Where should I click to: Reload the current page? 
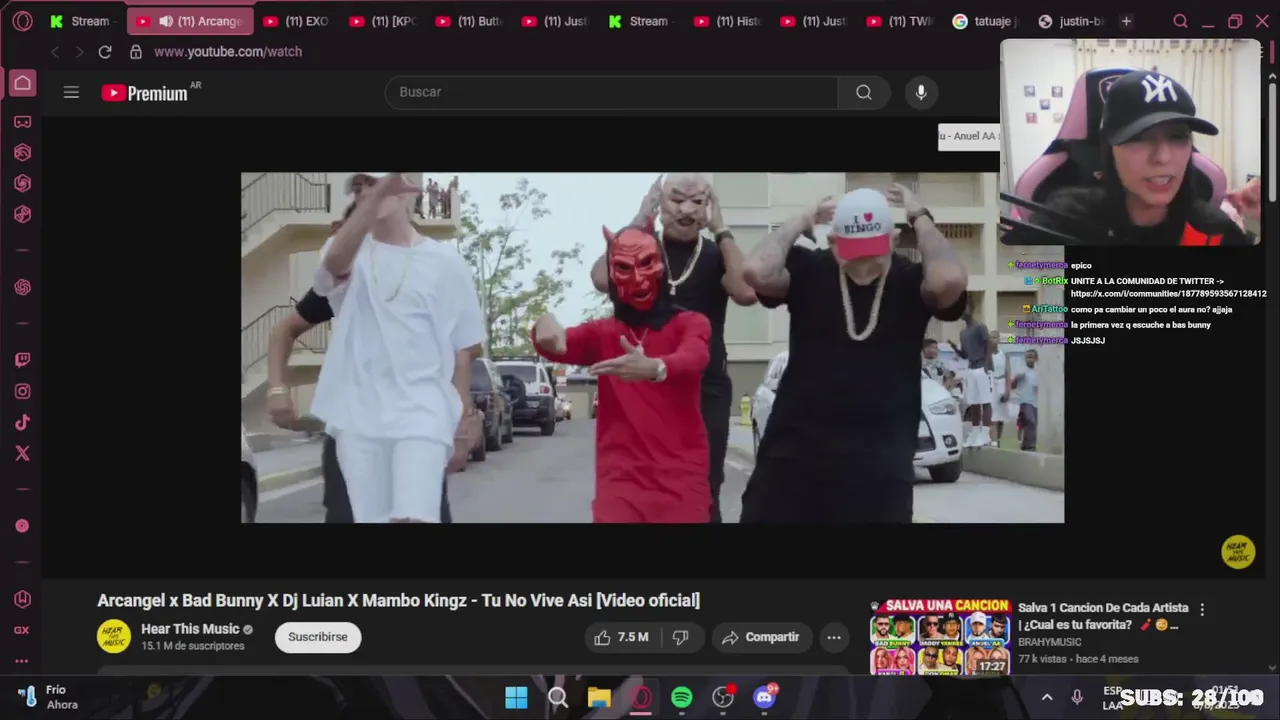(104, 52)
